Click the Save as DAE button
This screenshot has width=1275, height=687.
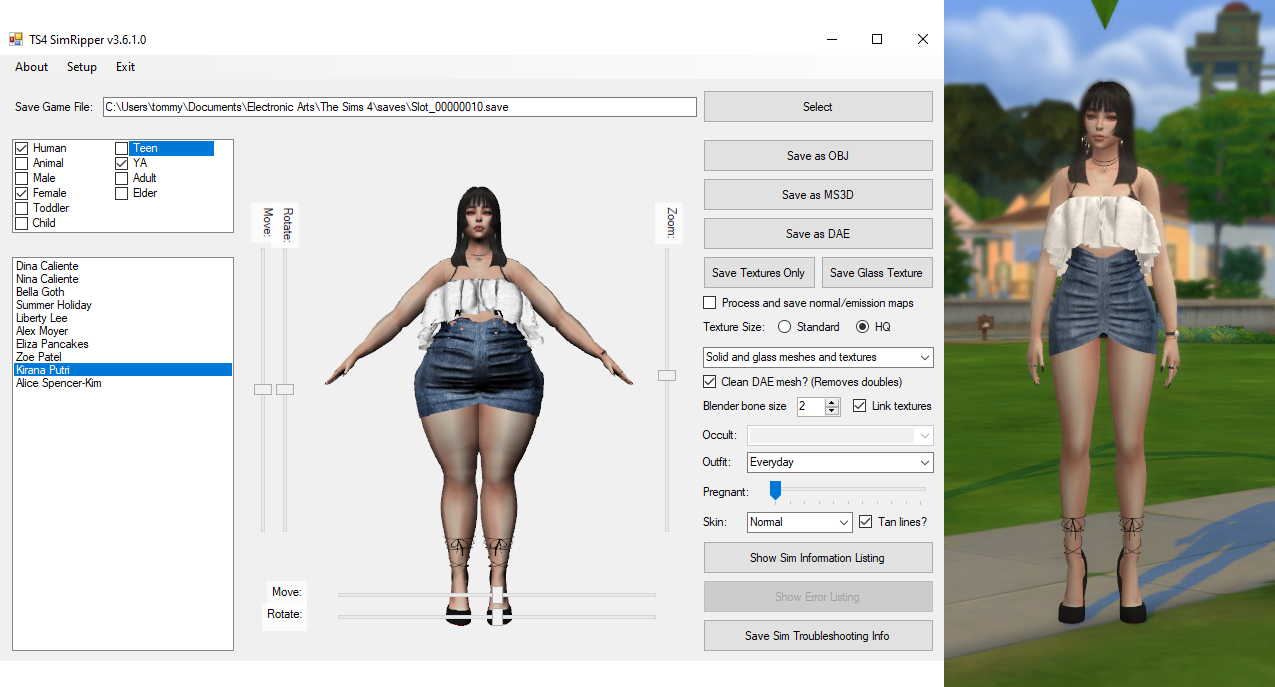click(817, 233)
